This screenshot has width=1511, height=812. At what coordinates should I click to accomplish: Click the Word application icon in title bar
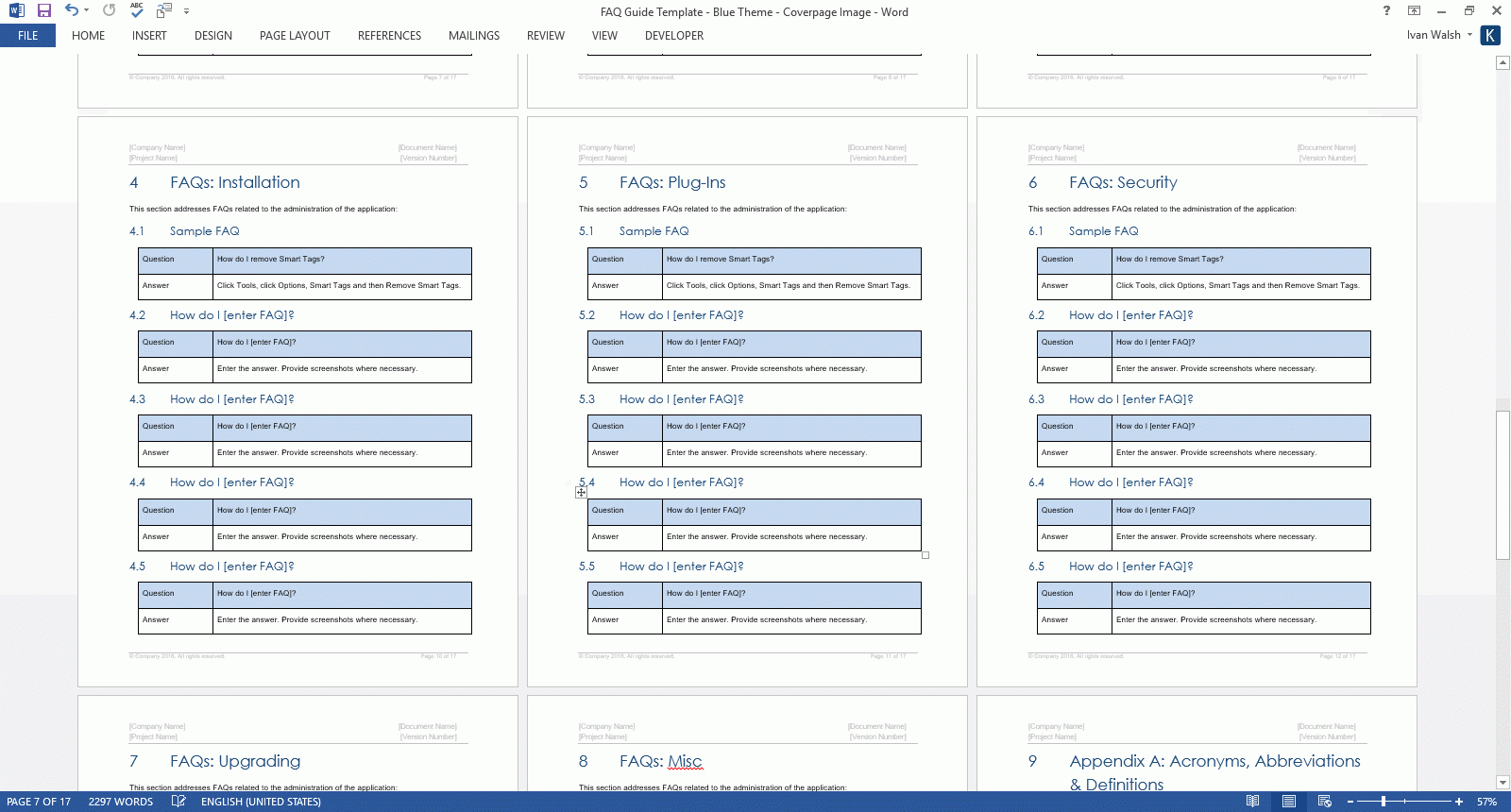pyautogui.click(x=16, y=10)
